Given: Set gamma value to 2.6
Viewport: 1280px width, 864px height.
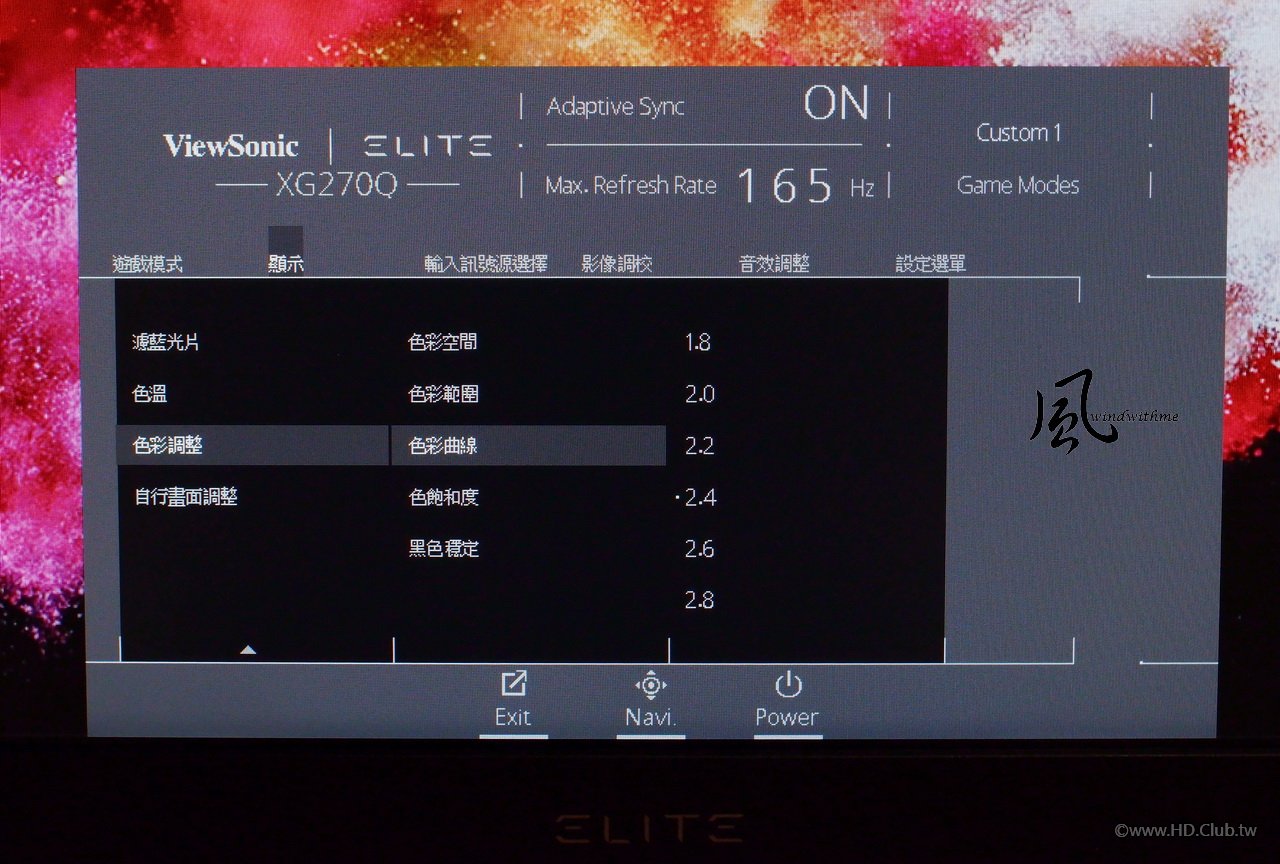Looking at the screenshot, I should coord(700,548).
